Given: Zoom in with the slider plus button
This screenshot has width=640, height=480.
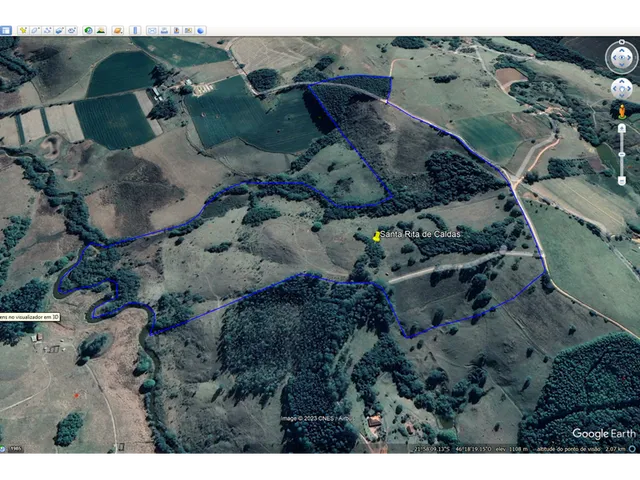Looking at the screenshot, I should (x=622, y=129).
